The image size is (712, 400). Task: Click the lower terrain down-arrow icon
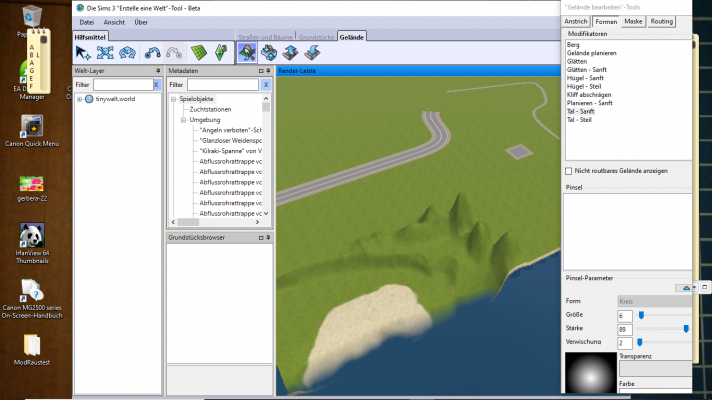point(312,53)
